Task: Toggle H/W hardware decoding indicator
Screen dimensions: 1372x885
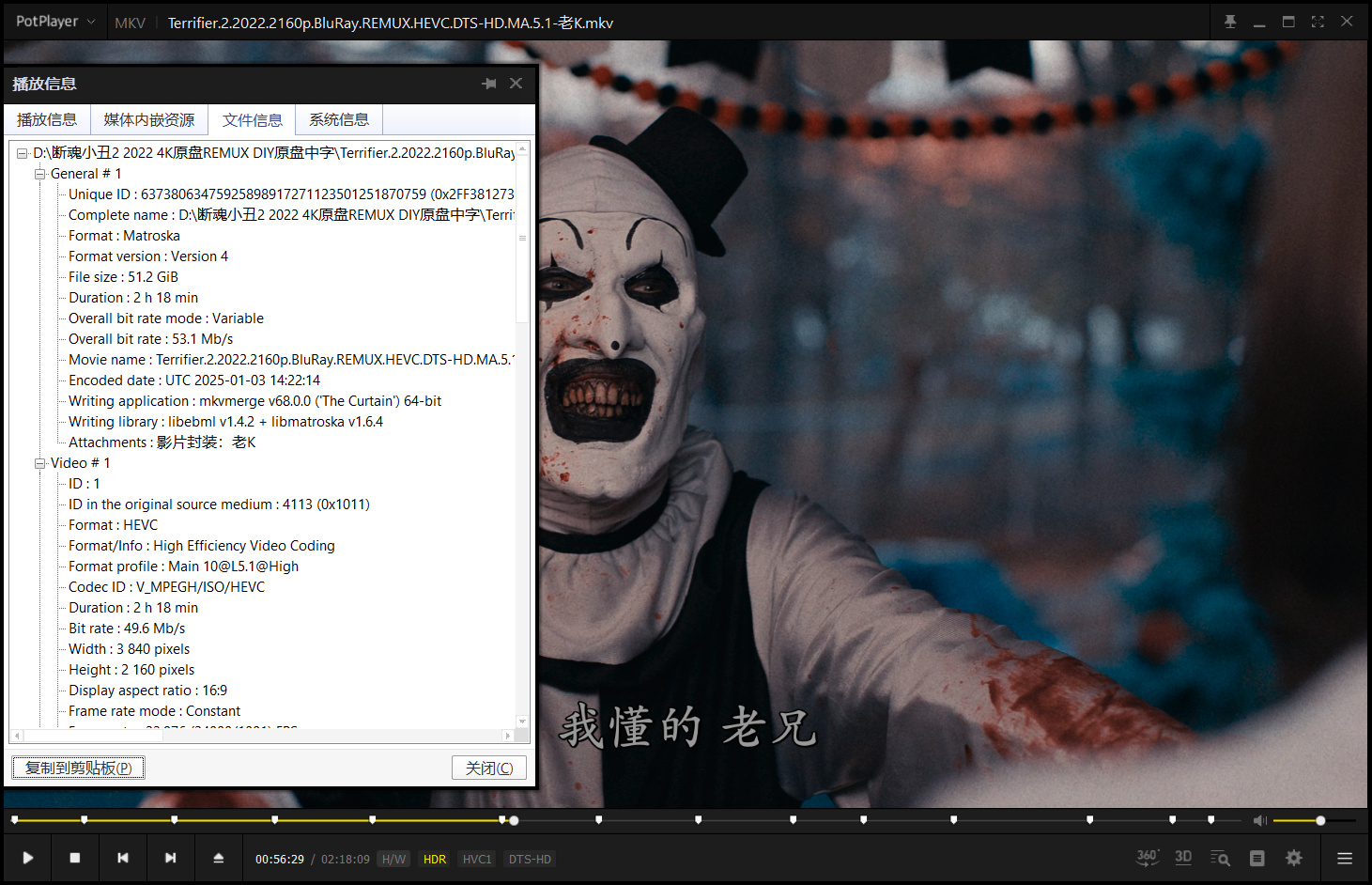Action: (393, 859)
